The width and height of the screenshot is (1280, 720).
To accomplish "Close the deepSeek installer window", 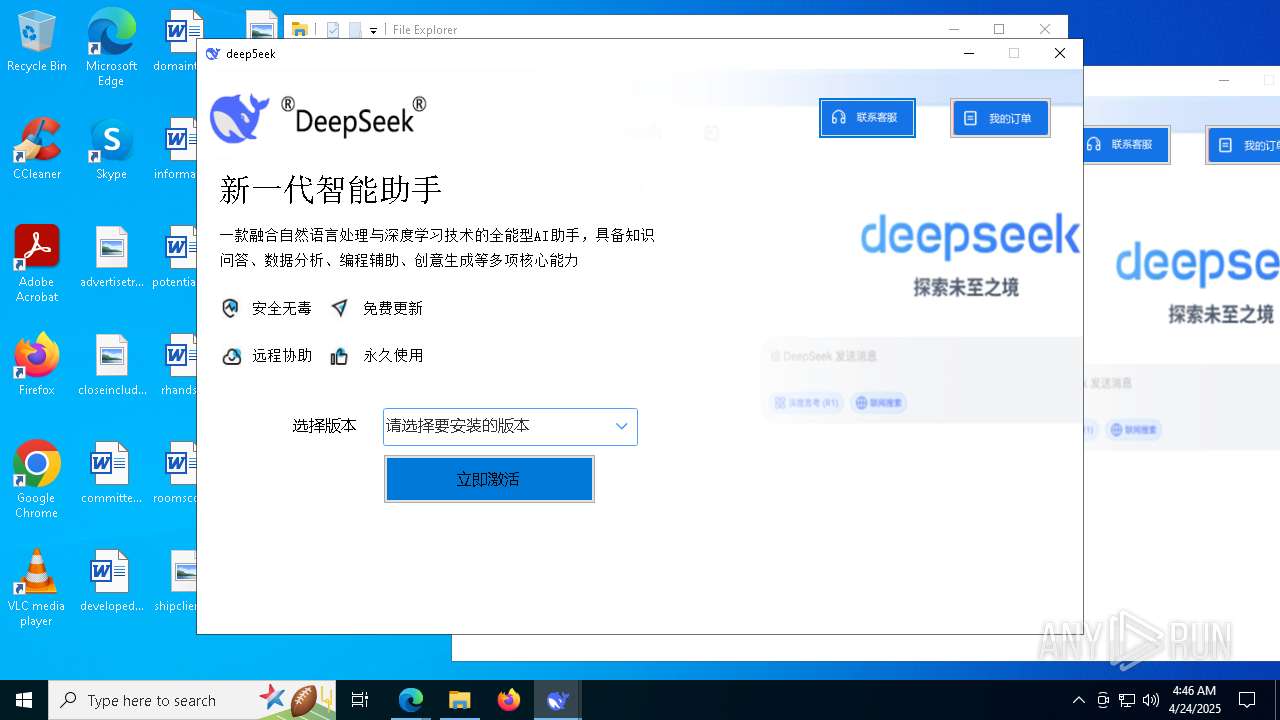I will click(x=1060, y=54).
